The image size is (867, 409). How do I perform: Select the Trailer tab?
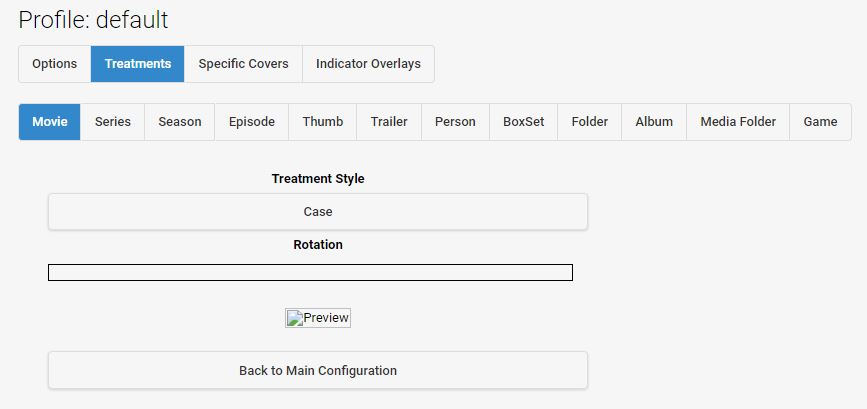(x=389, y=122)
